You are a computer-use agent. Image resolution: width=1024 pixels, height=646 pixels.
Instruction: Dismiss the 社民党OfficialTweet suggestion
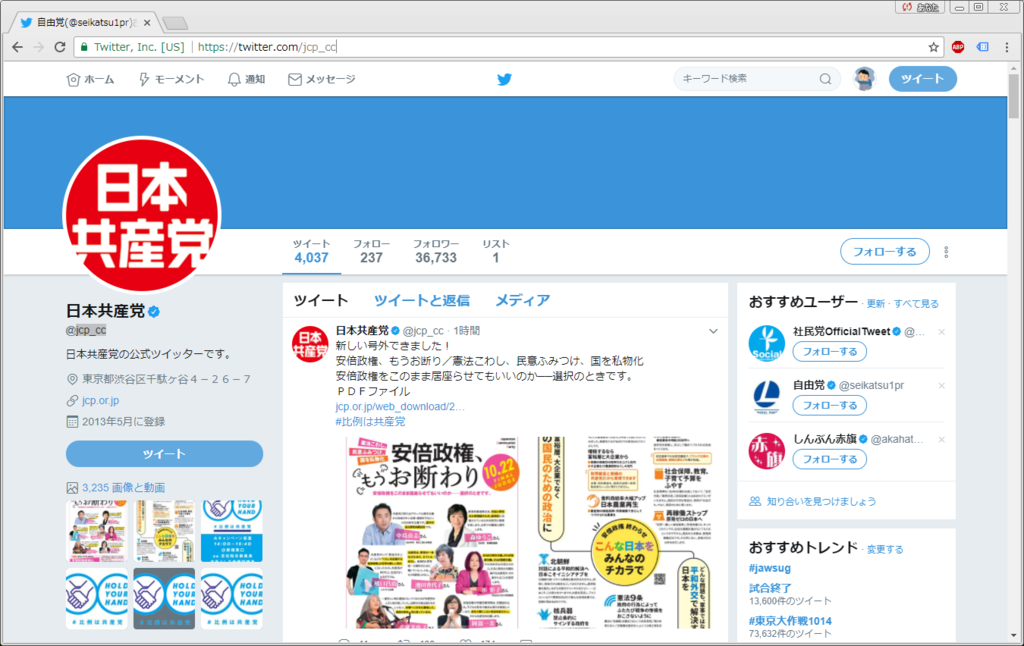pos(941,332)
